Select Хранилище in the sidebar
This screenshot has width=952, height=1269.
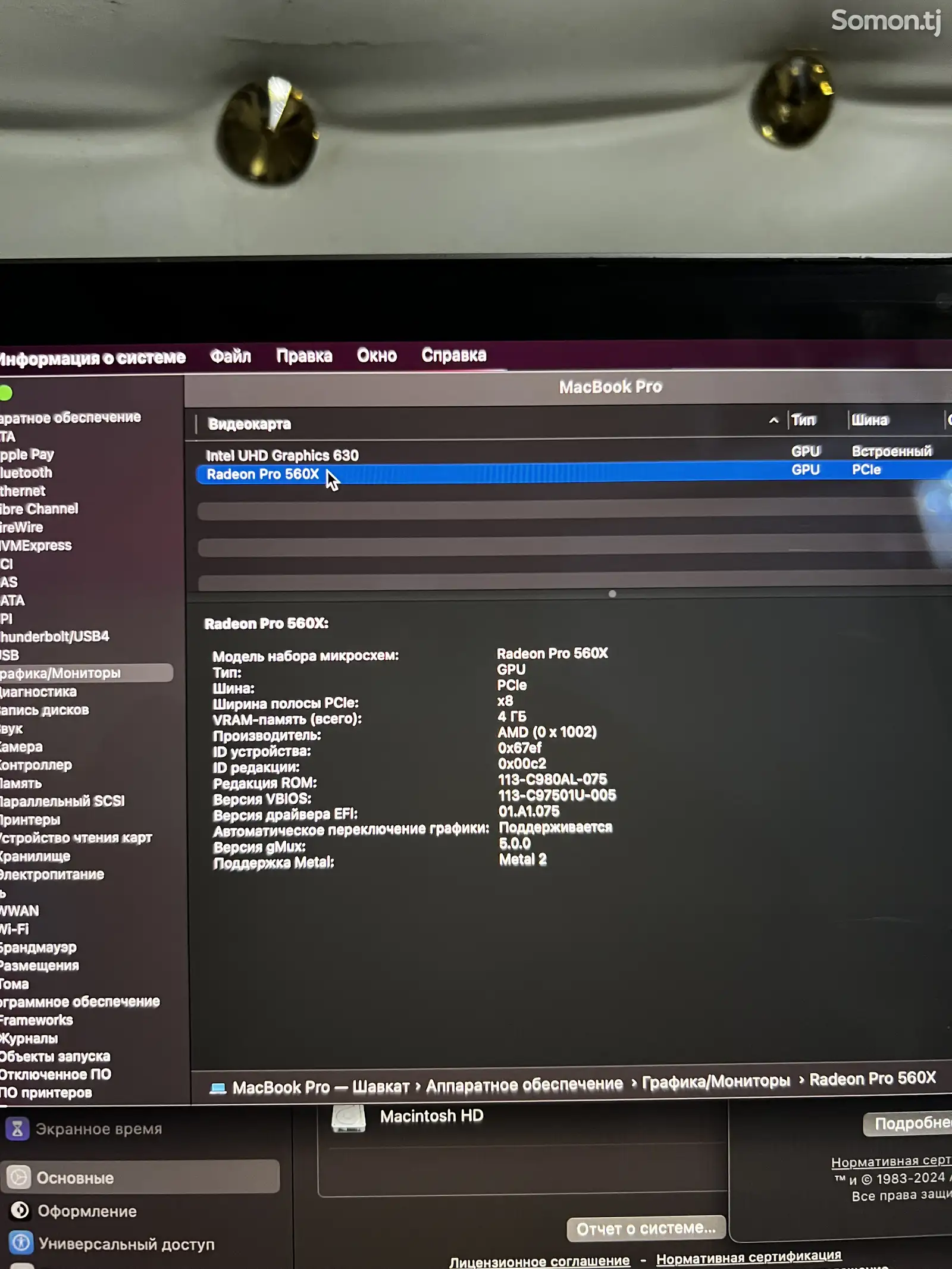point(35,857)
